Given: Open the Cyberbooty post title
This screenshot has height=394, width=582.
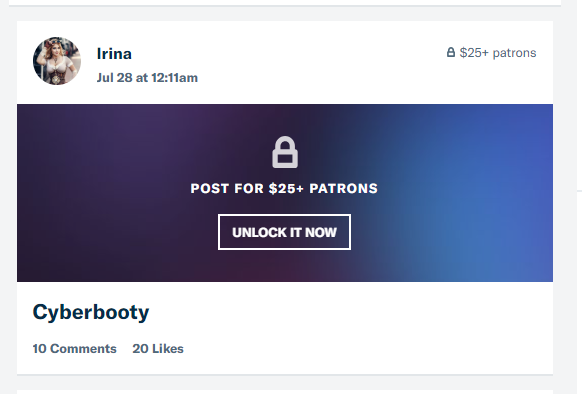Looking at the screenshot, I should pos(91,312).
